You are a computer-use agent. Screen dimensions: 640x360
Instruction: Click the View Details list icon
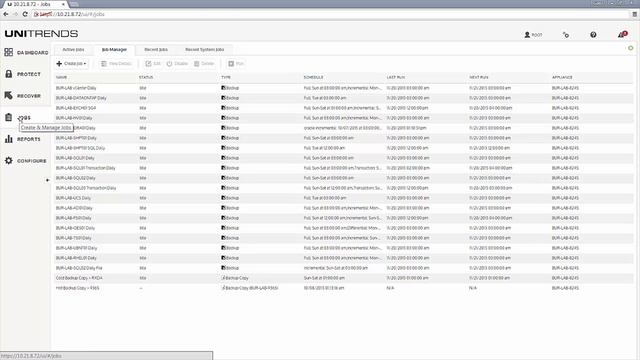pyautogui.click(x=104, y=64)
